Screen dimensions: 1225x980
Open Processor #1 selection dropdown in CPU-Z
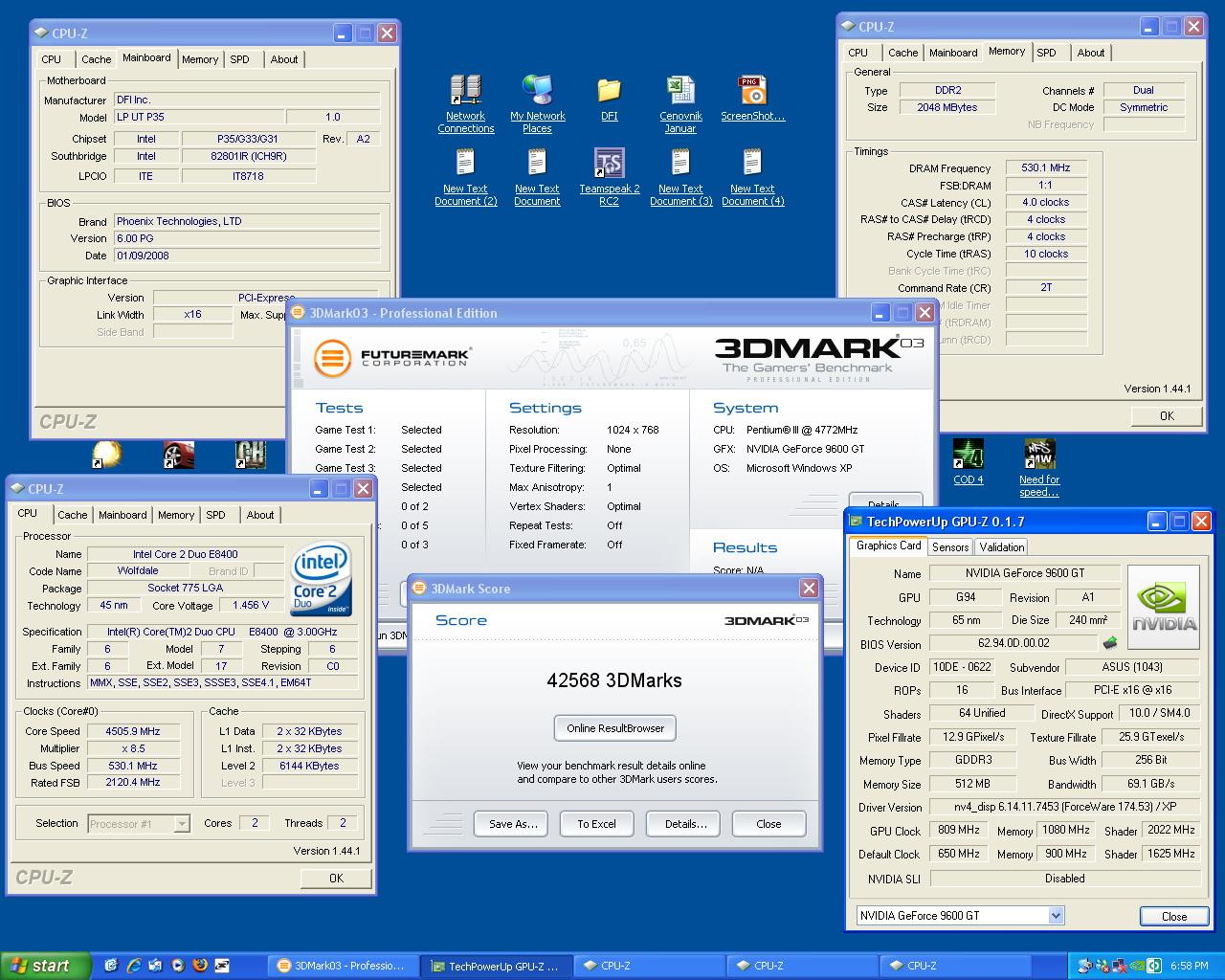[x=182, y=824]
